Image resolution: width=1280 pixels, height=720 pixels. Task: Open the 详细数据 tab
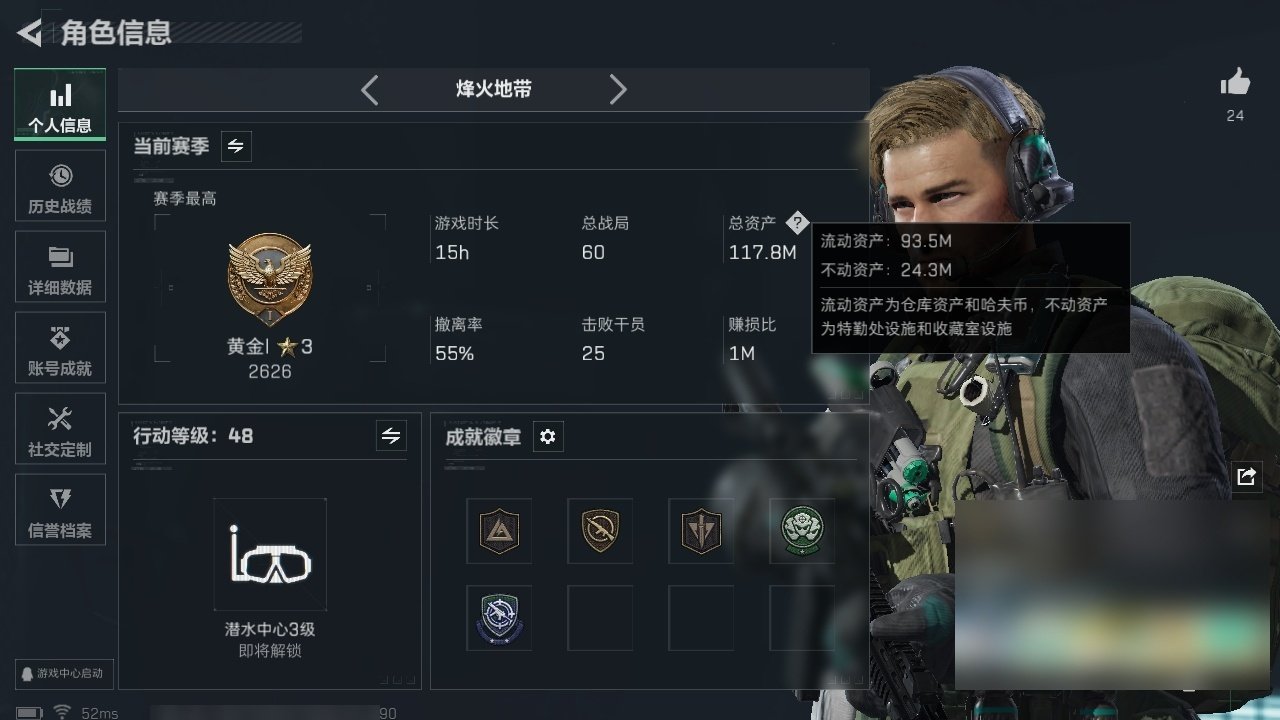pyautogui.click(x=60, y=270)
